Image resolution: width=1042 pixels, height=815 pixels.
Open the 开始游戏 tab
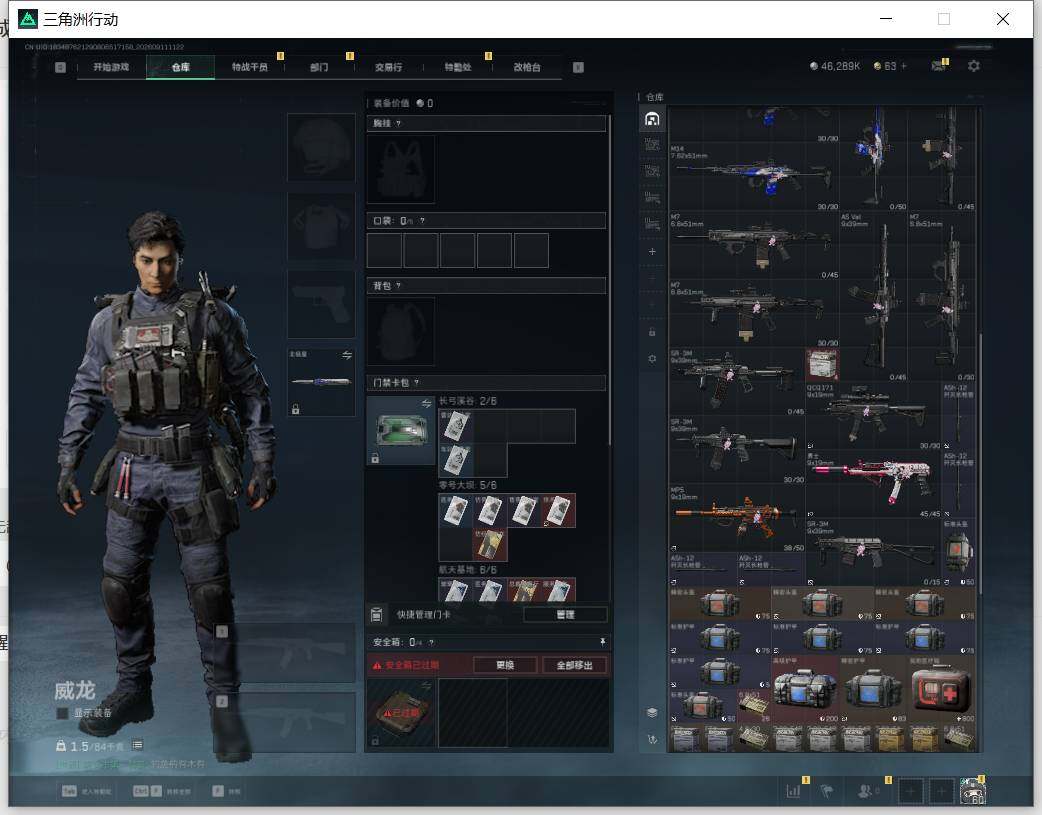coord(111,67)
